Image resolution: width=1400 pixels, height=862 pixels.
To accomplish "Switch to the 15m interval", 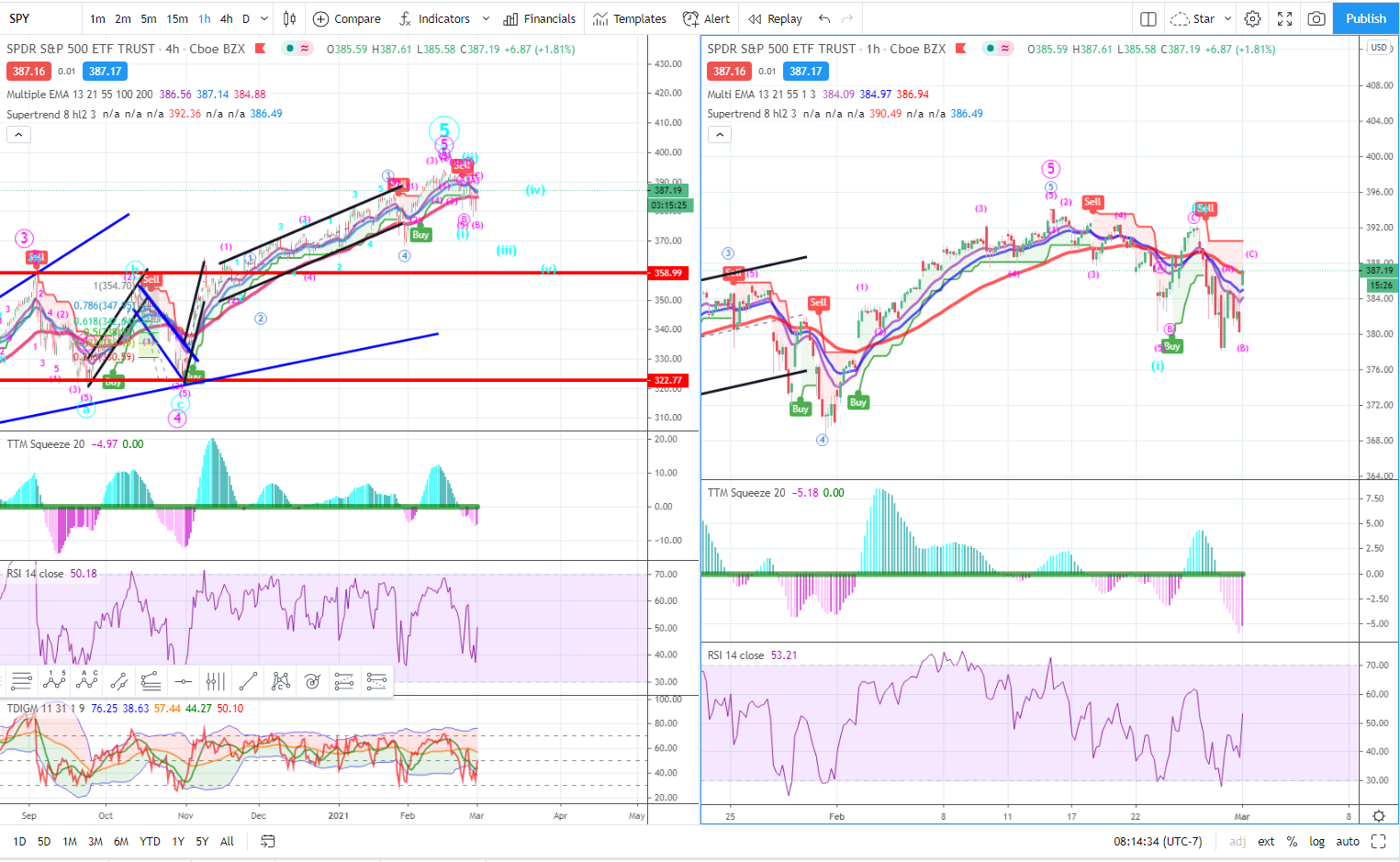I will (x=177, y=18).
